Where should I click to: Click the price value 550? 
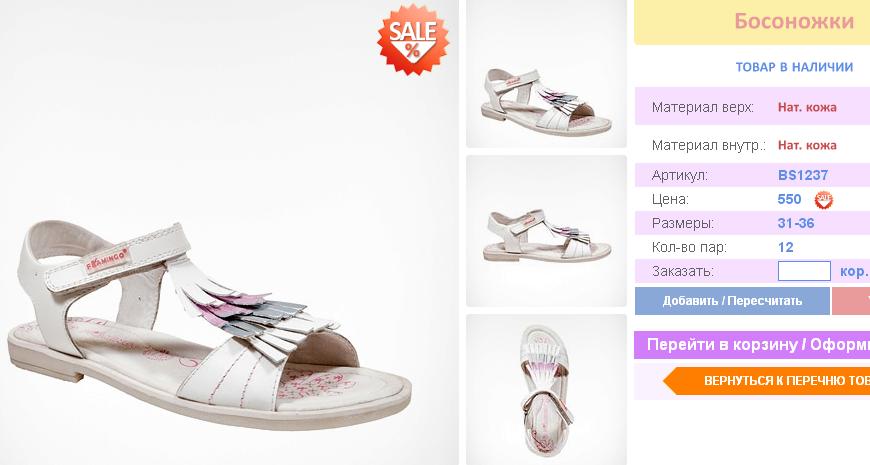pos(789,199)
